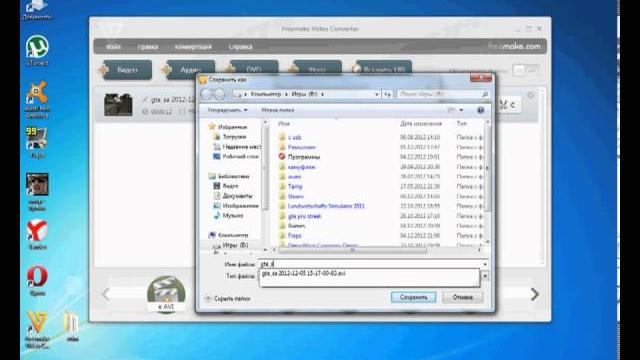640x360 pixels.
Task: Click the Back arrow in Save As dialog
Action: tap(207, 94)
